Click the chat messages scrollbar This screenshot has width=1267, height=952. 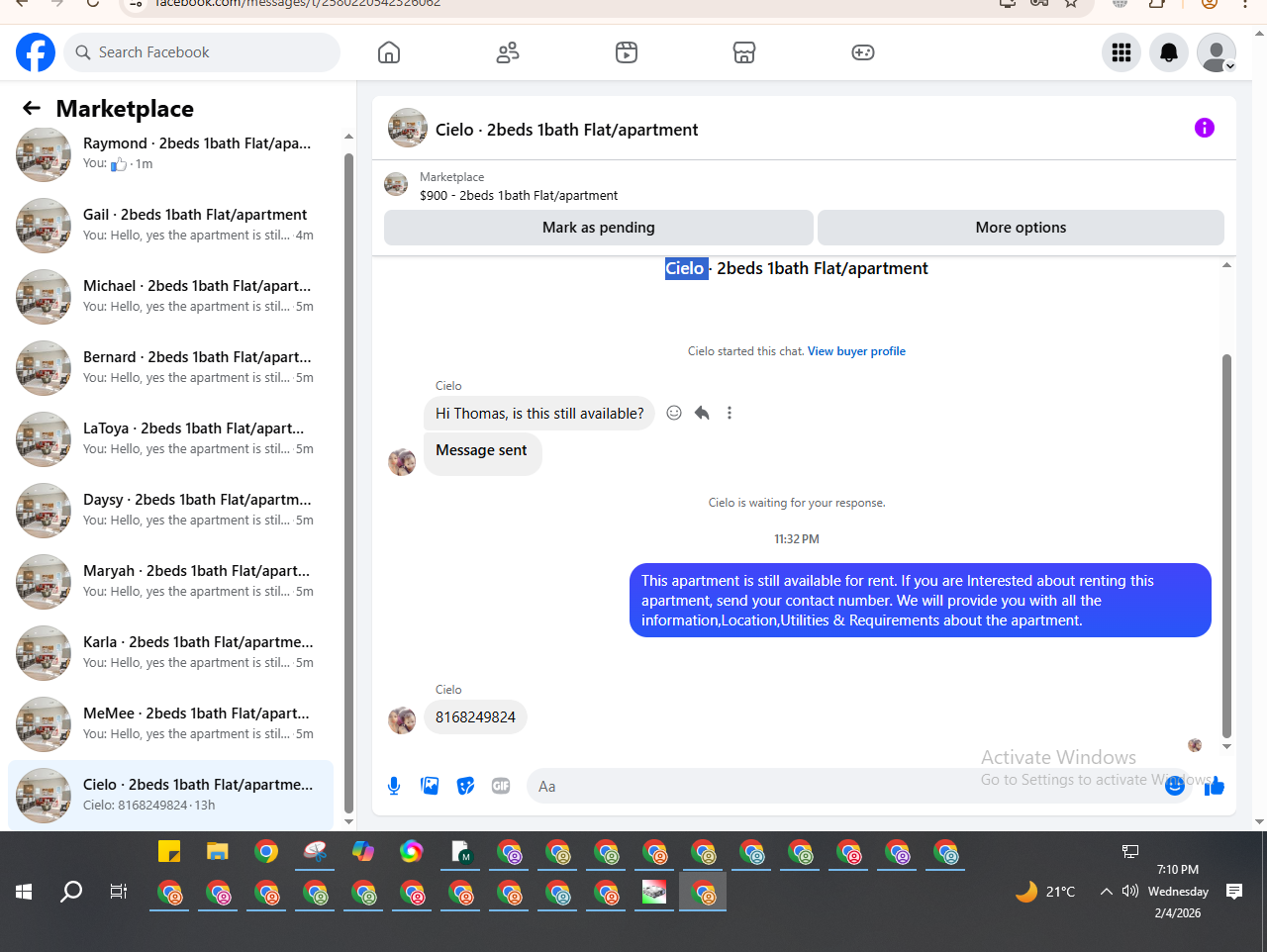tap(1227, 546)
